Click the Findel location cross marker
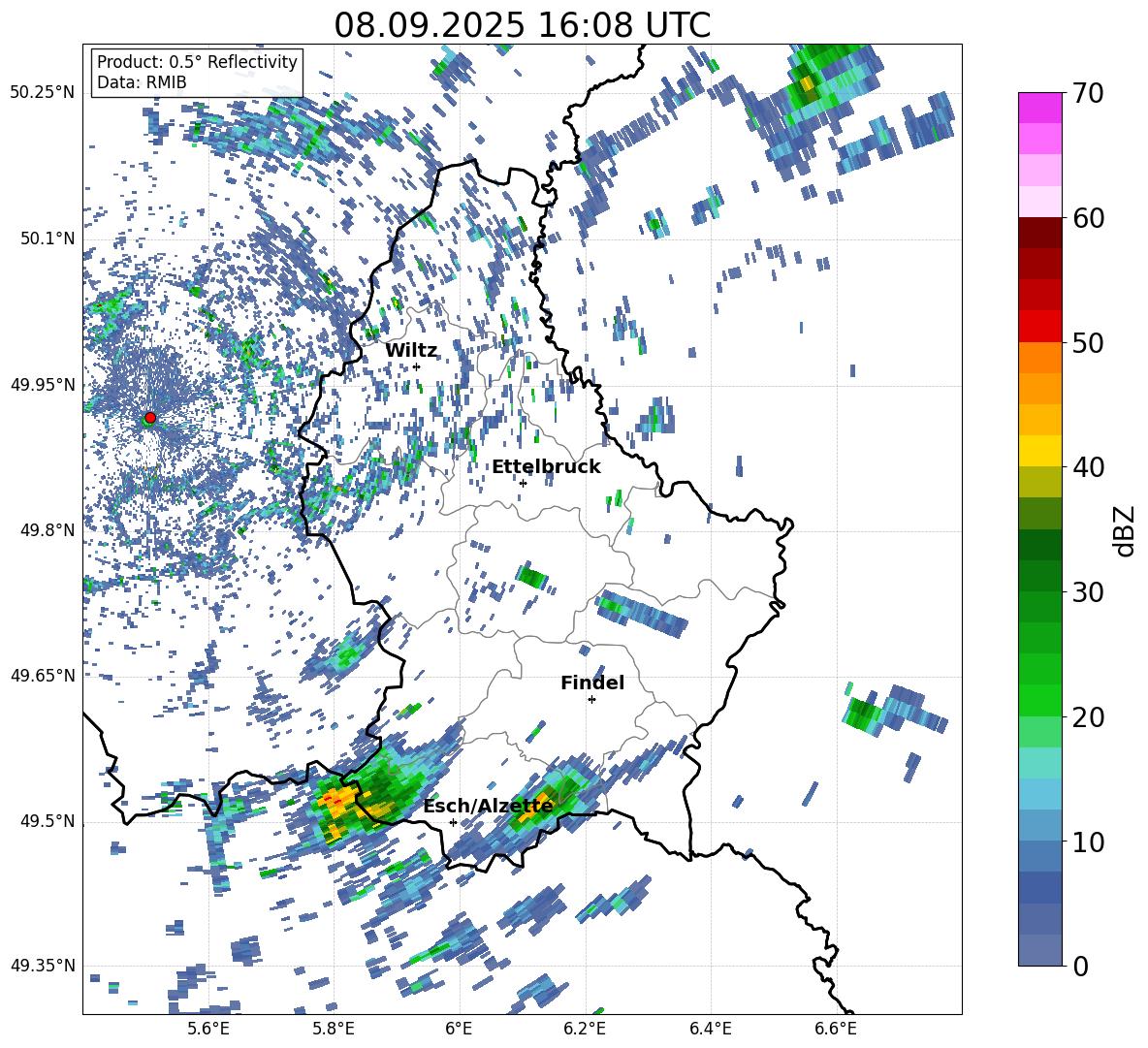This screenshot has height=1048, width=1148. [x=591, y=700]
